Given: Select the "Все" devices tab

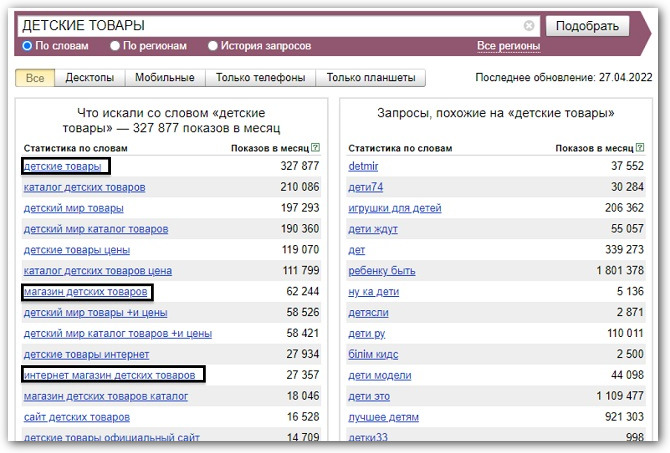Looking at the screenshot, I should point(35,78).
